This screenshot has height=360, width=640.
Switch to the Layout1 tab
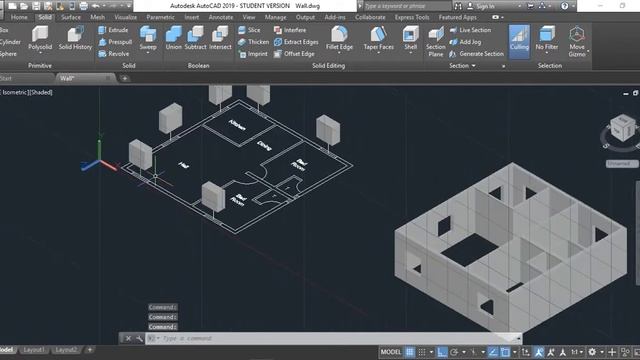[x=33, y=350]
